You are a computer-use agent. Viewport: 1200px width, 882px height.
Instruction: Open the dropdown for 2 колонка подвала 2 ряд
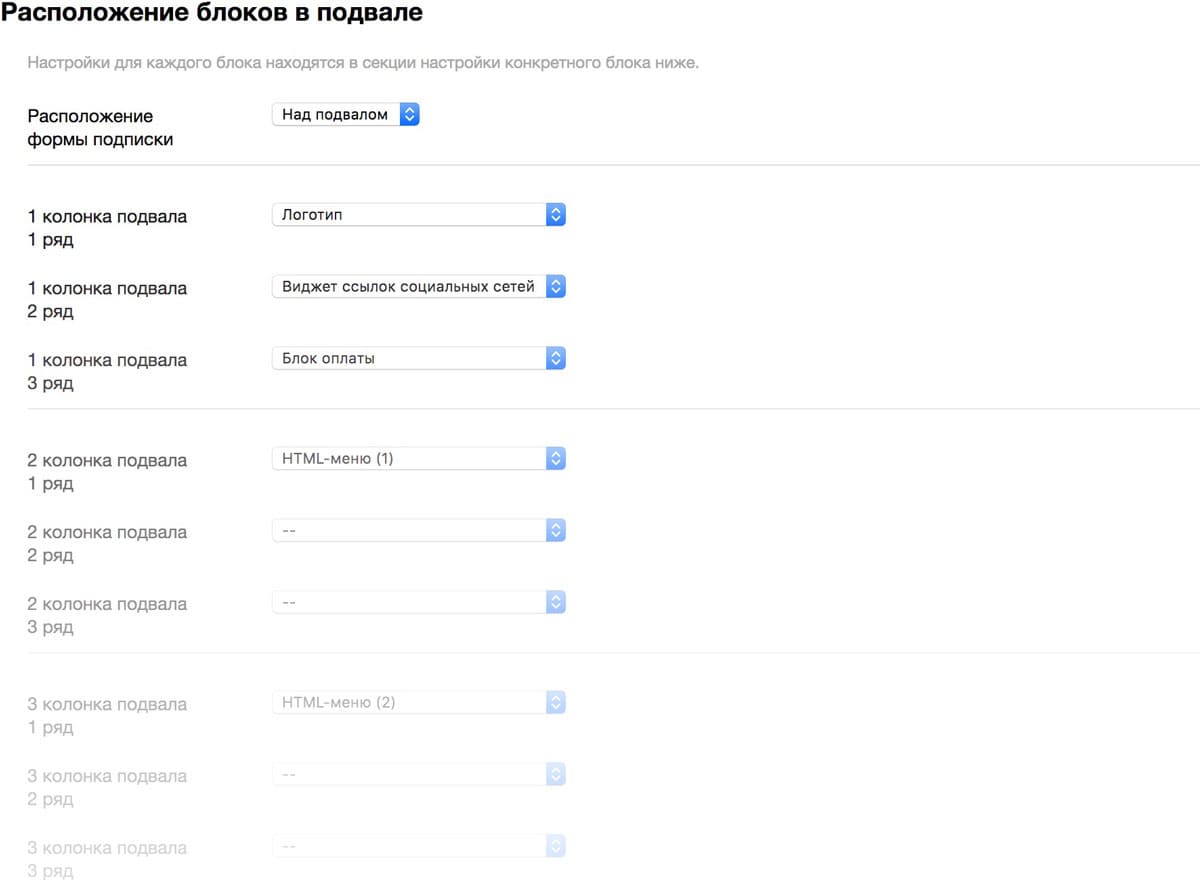point(419,530)
